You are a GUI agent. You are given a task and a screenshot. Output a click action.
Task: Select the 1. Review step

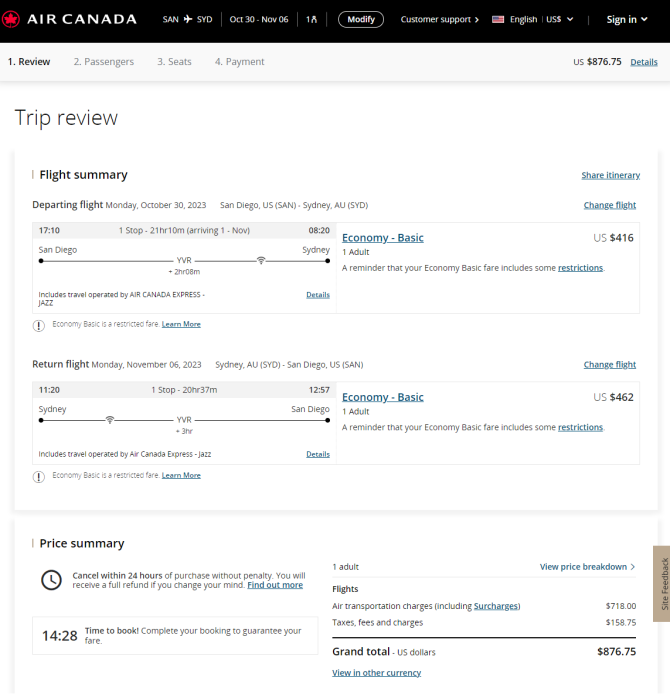pos(29,62)
